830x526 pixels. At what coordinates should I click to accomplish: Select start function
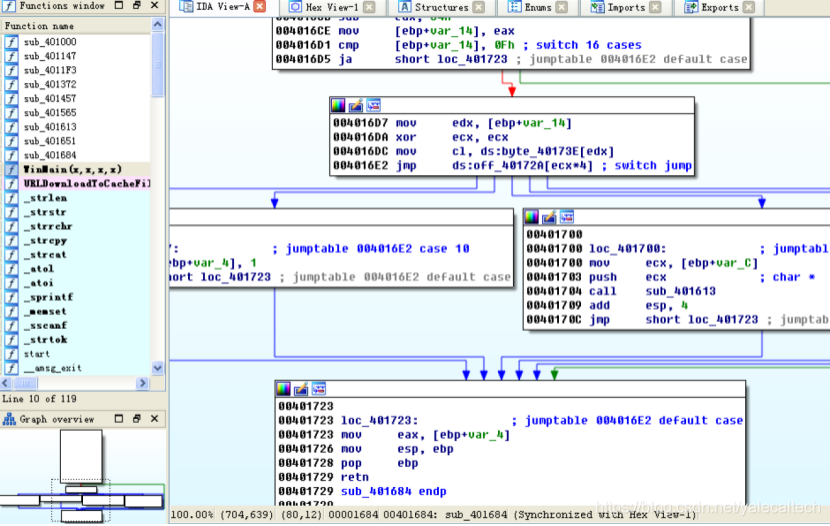[37, 354]
